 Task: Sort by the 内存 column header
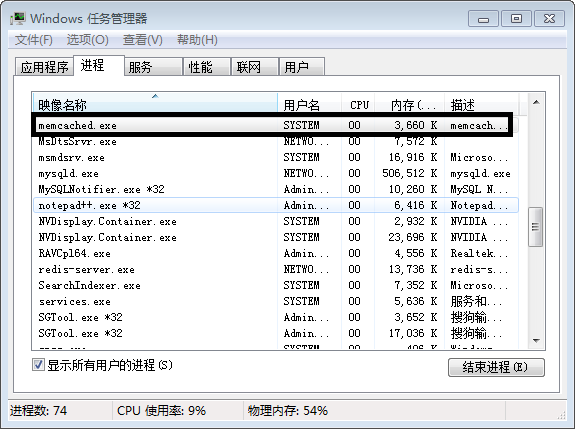click(410, 104)
